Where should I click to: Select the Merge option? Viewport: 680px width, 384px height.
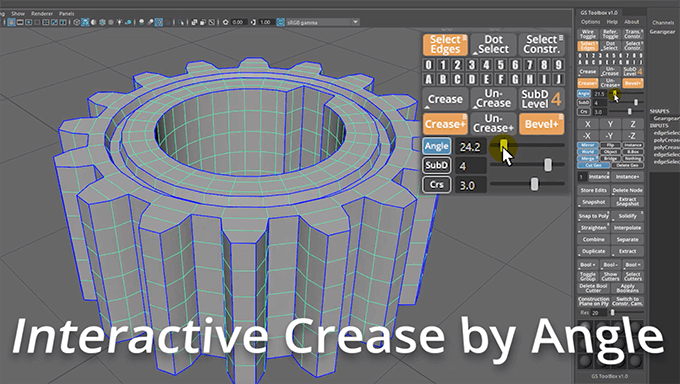point(588,158)
